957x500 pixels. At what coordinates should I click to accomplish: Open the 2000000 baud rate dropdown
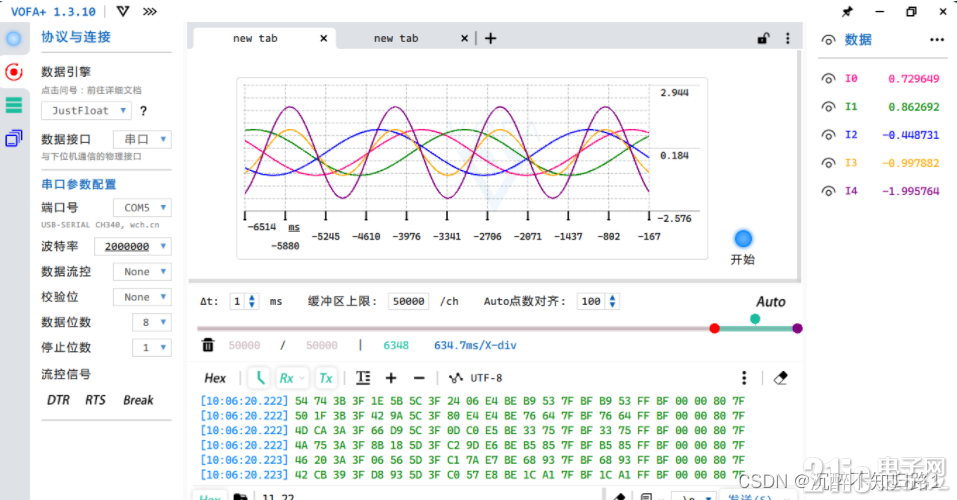click(x=133, y=246)
